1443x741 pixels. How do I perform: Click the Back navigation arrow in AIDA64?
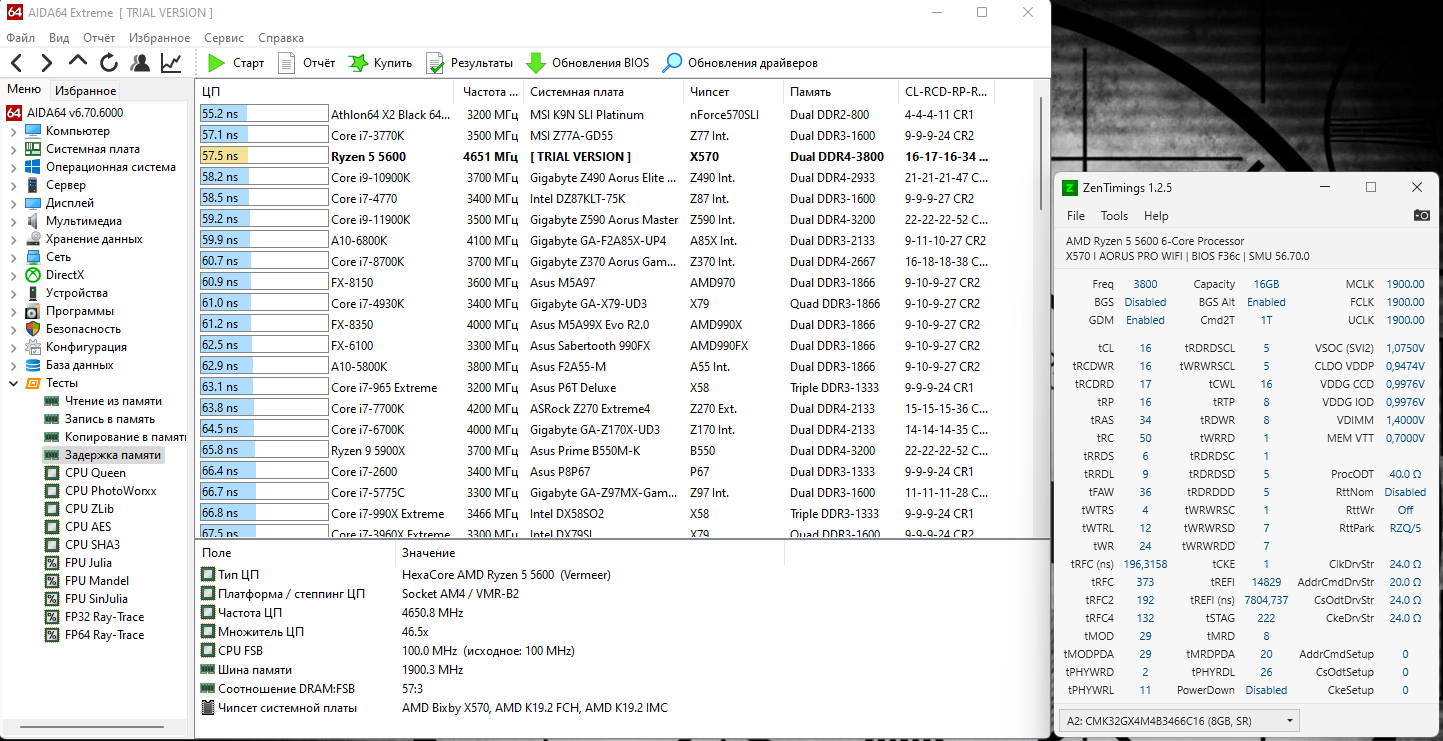click(x=17, y=63)
